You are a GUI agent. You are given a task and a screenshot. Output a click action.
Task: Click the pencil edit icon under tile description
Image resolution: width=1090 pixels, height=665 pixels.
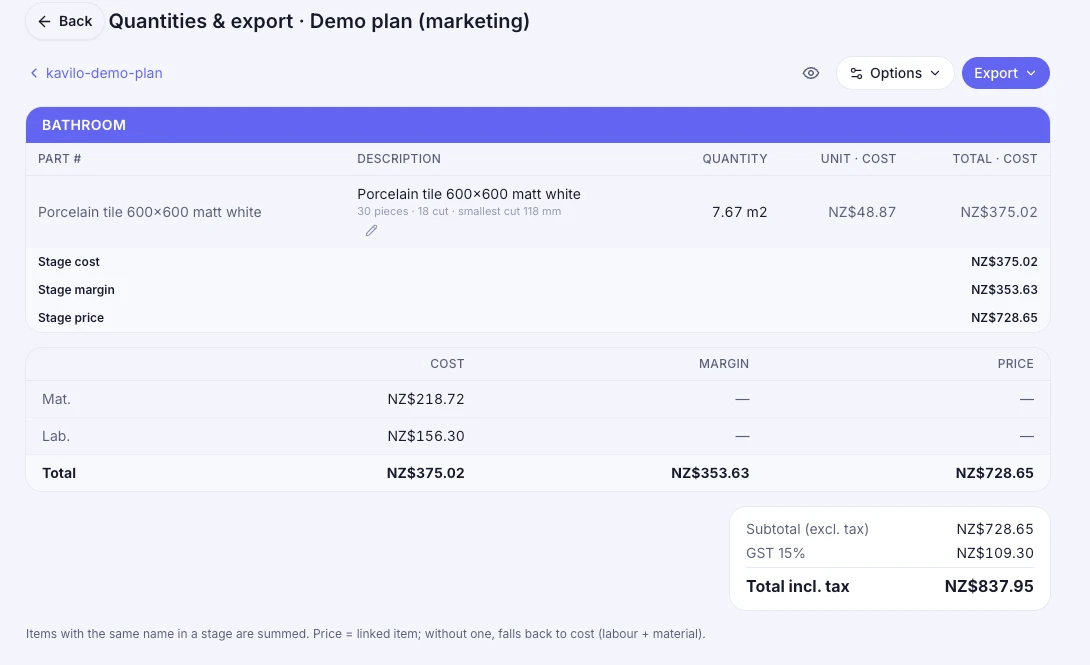(x=371, y=231)
